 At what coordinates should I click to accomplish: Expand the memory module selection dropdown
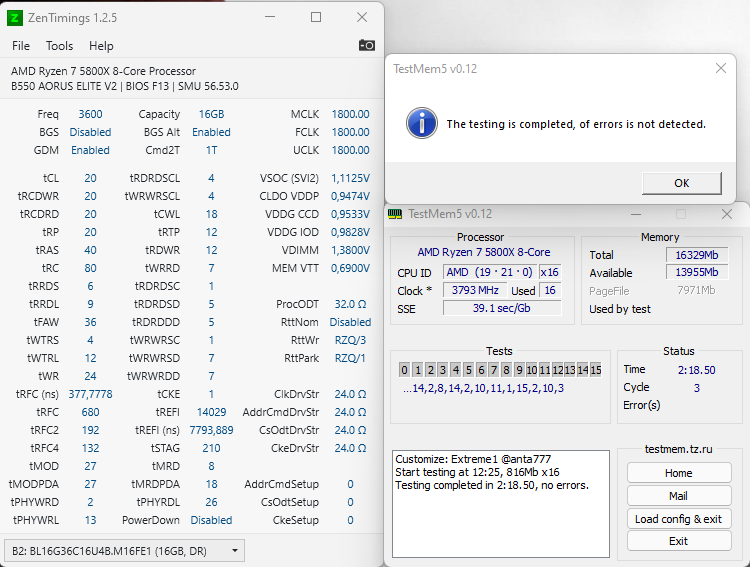click(x=124, y=551)
